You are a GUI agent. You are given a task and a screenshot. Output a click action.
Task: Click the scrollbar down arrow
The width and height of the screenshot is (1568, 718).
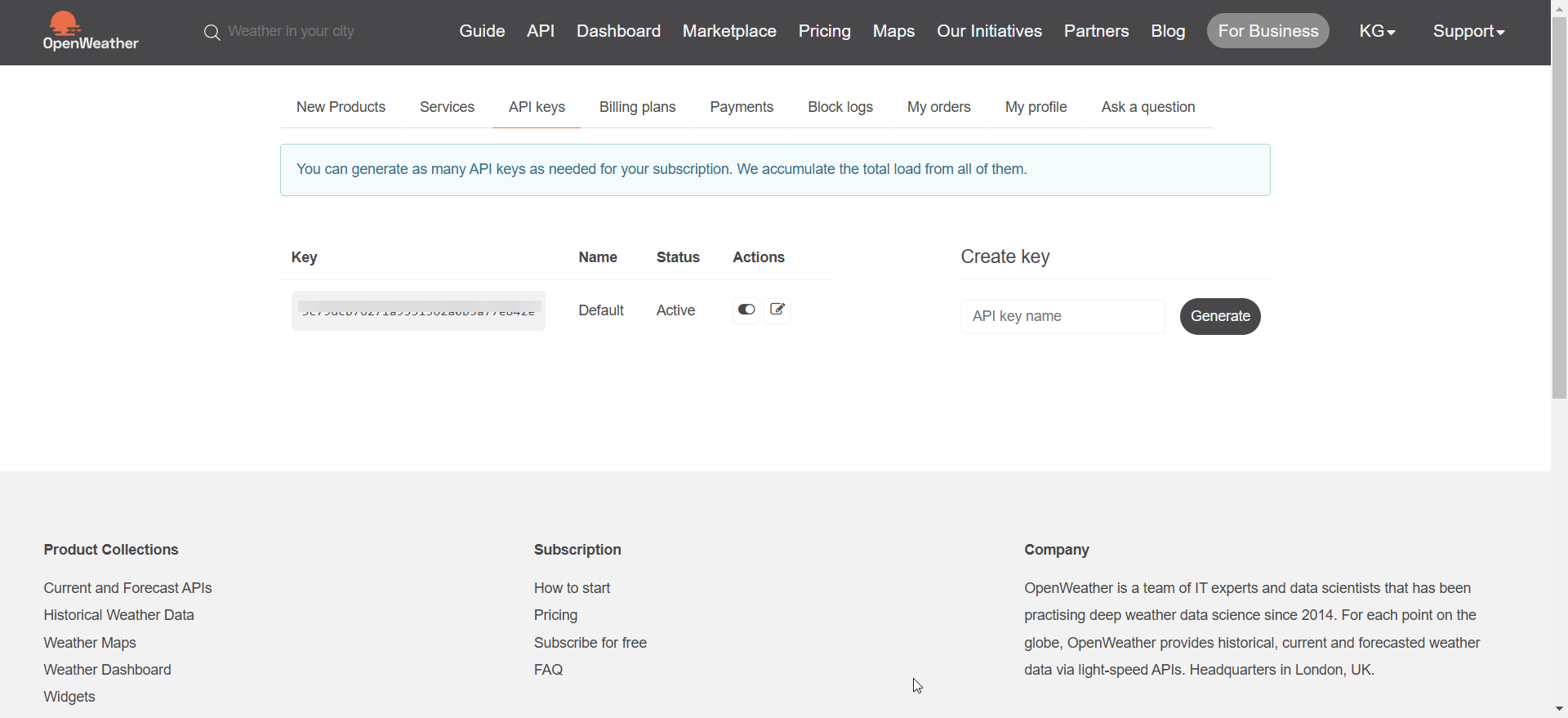click(x=1559, y=709)
